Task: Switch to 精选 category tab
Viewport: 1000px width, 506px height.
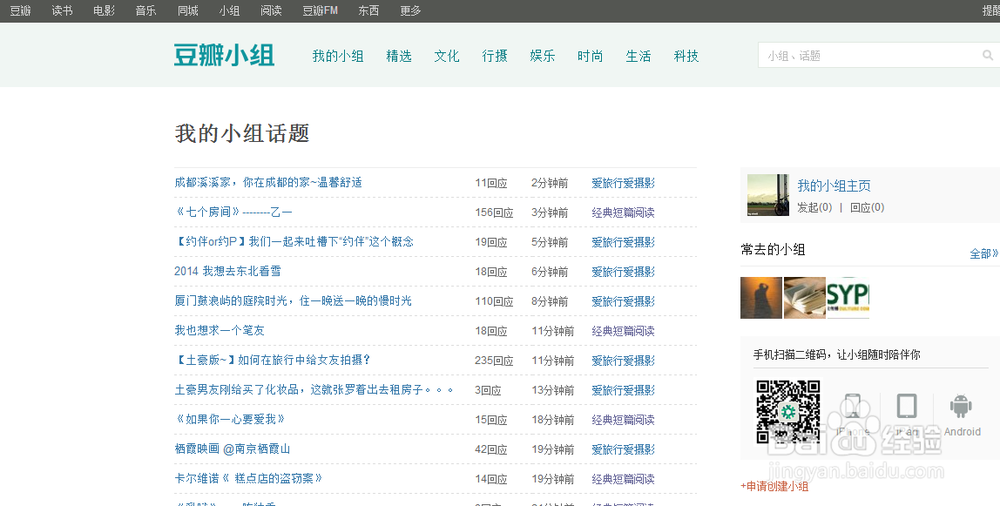Action: (399, 56)
